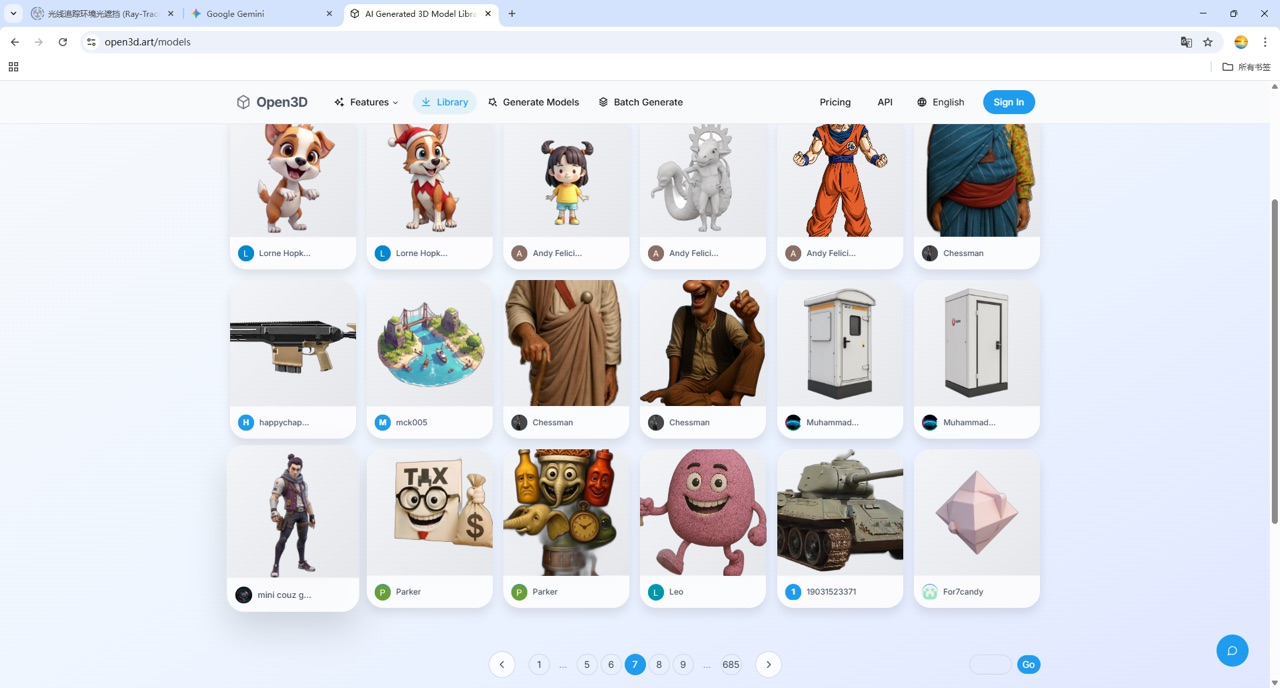Switch to Google Gemini tab
Screen dimensions: 1280x688
tap(262, 14)
